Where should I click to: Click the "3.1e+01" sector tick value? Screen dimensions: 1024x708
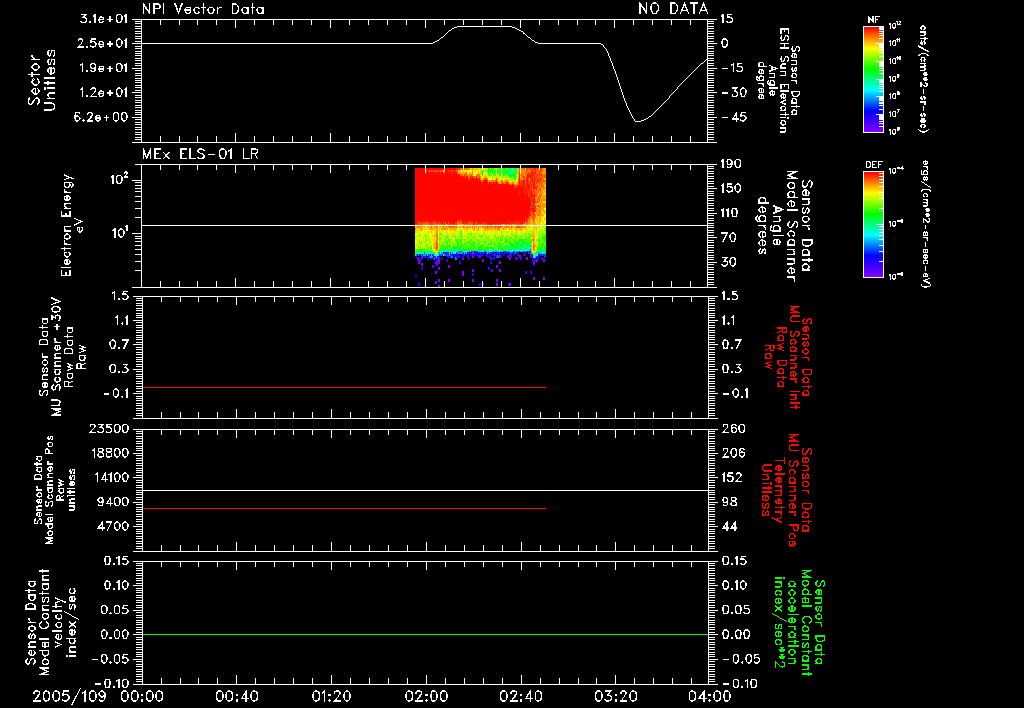point(103,19)
